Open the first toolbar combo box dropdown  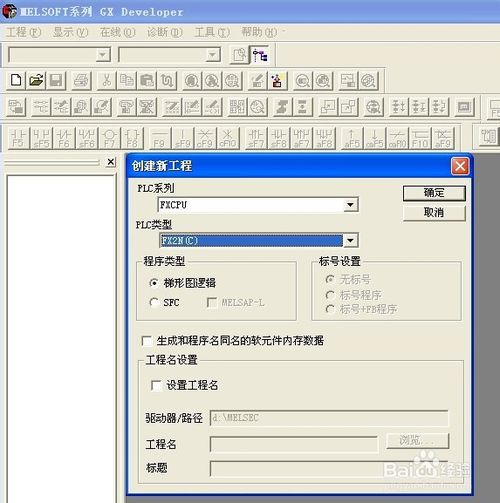pos(103,55)
